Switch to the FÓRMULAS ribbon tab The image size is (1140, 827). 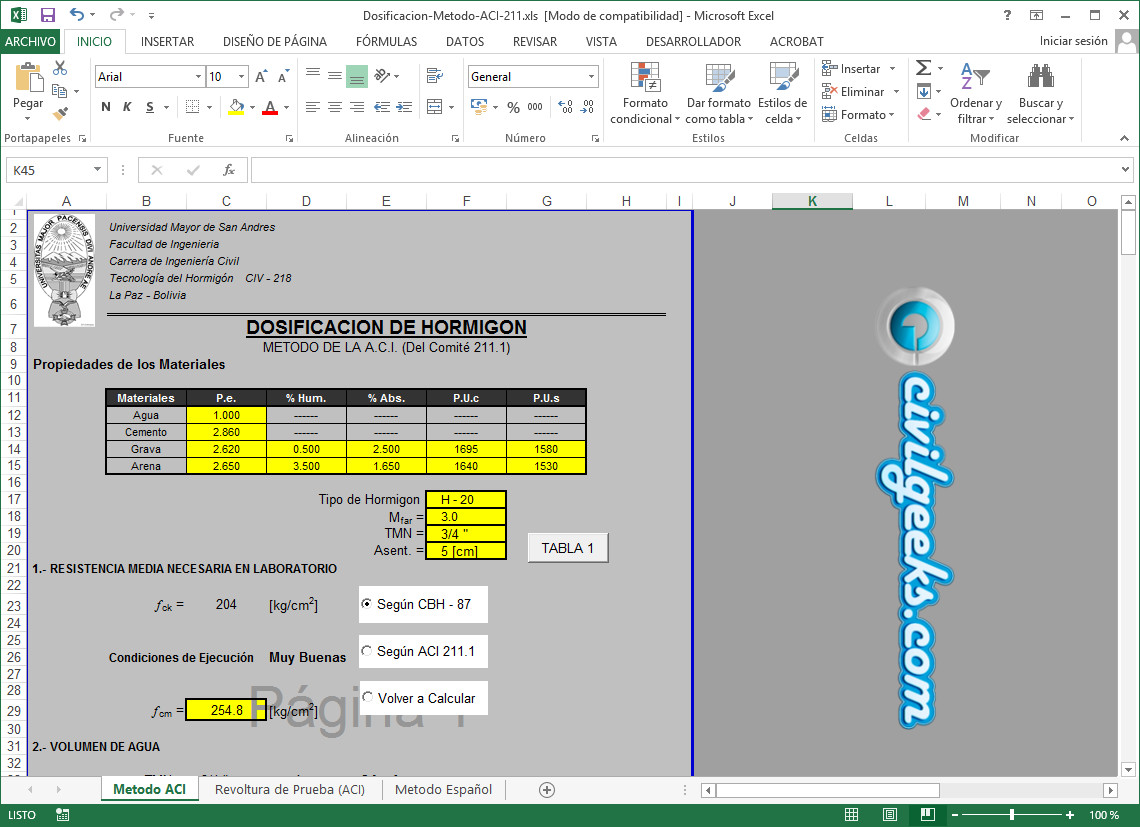click(386, 42)
